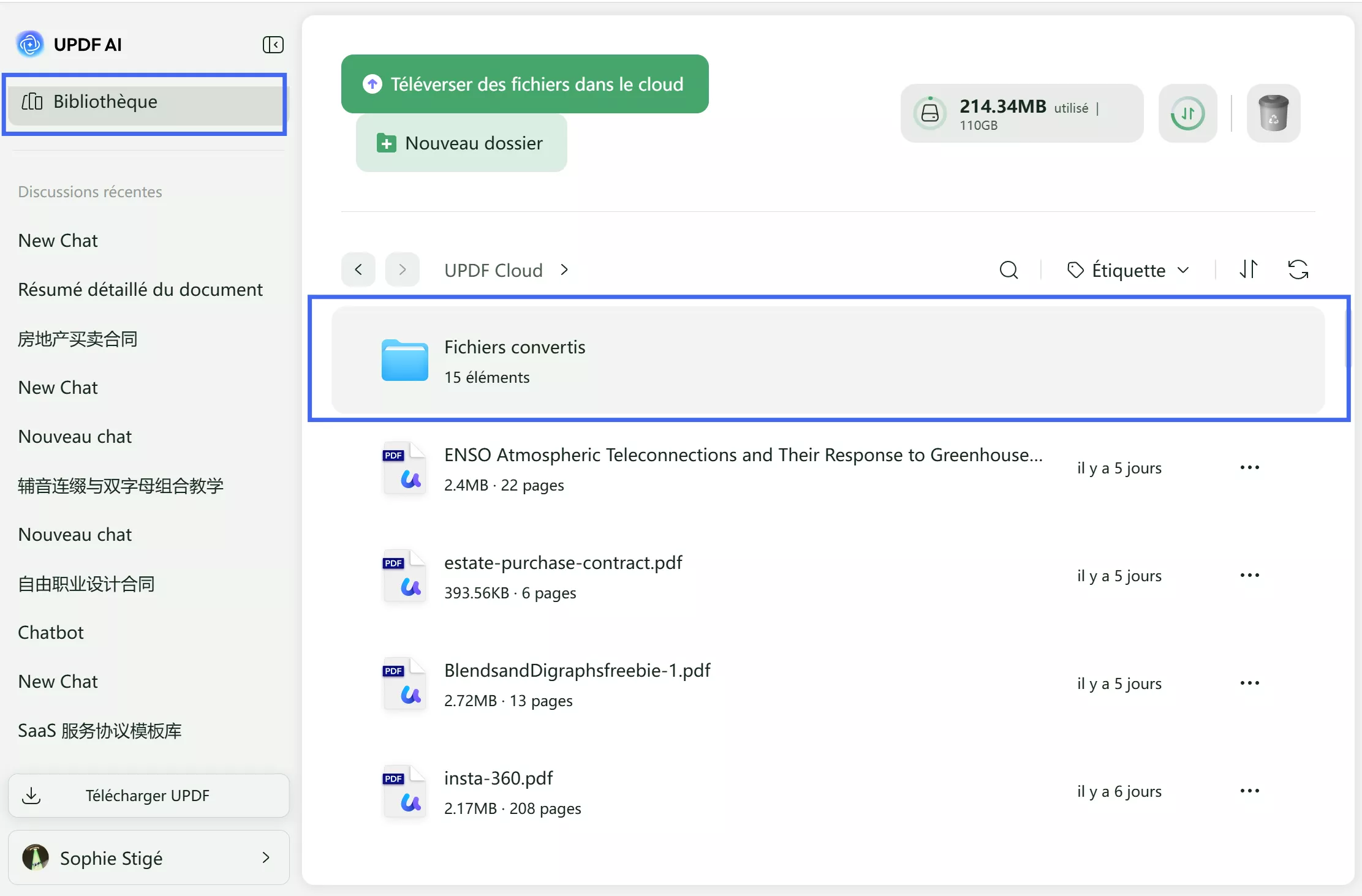Expand the Sophie Stigé account chevron
The image size is (1362, 896).
(x=265, y=857)
